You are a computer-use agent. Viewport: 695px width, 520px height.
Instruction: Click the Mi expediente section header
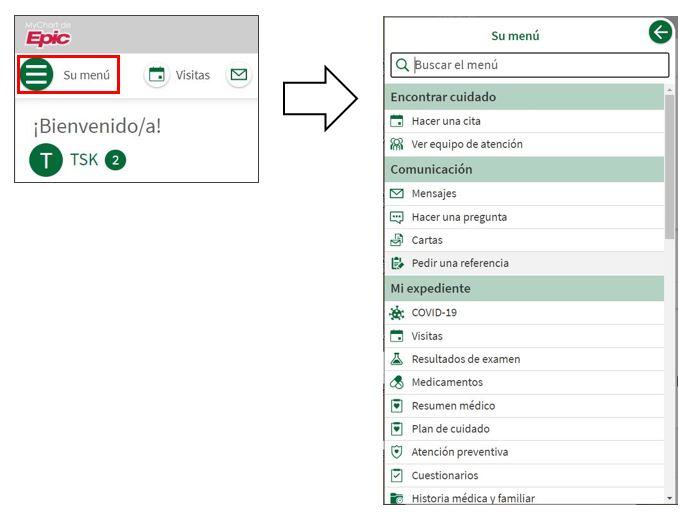(x=524, y=288)
